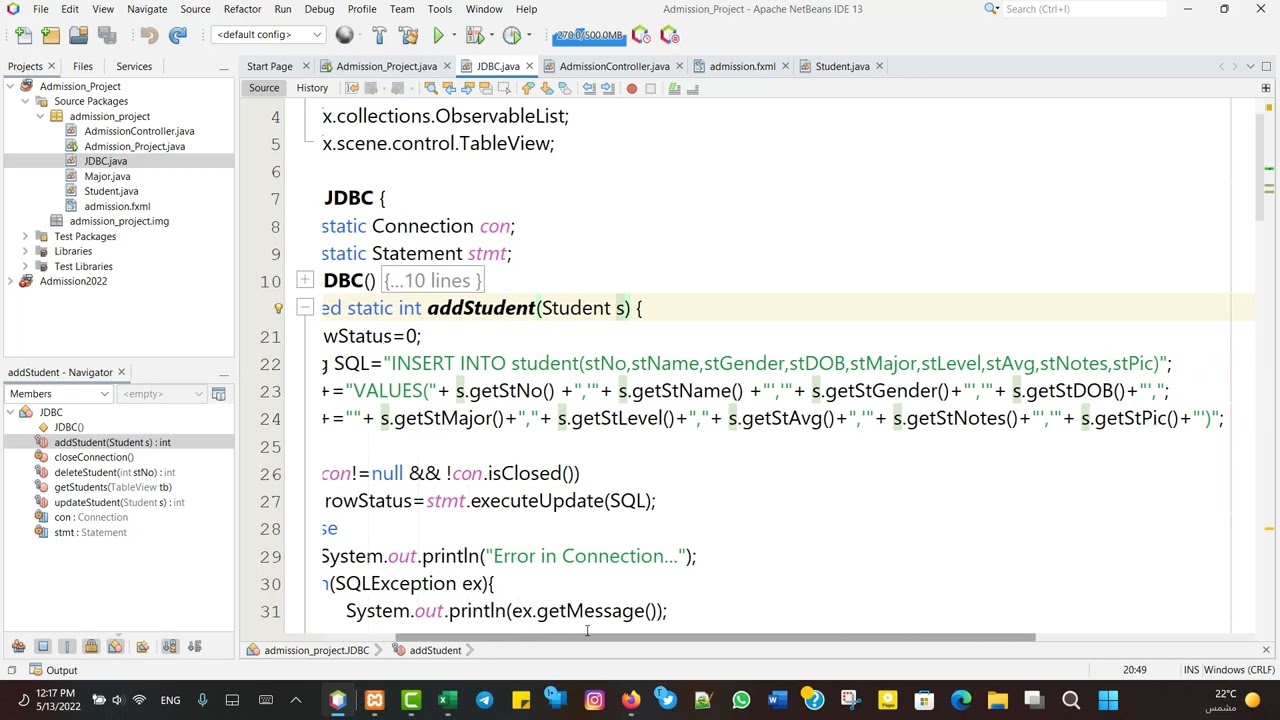
Task: Open the Members dropdown in Navigator
Action: click(59, 394)
